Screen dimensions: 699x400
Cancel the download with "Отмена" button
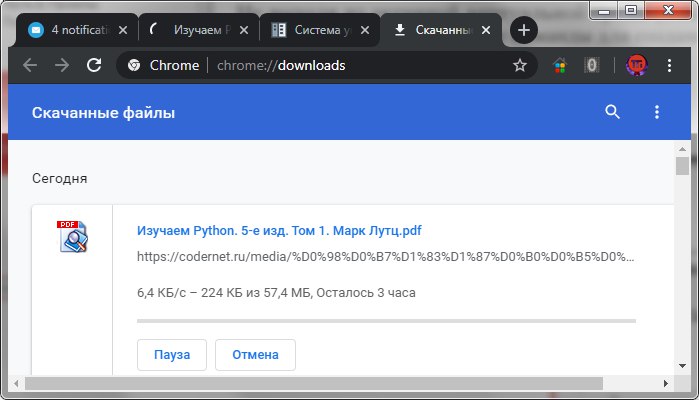pos(255,355)
